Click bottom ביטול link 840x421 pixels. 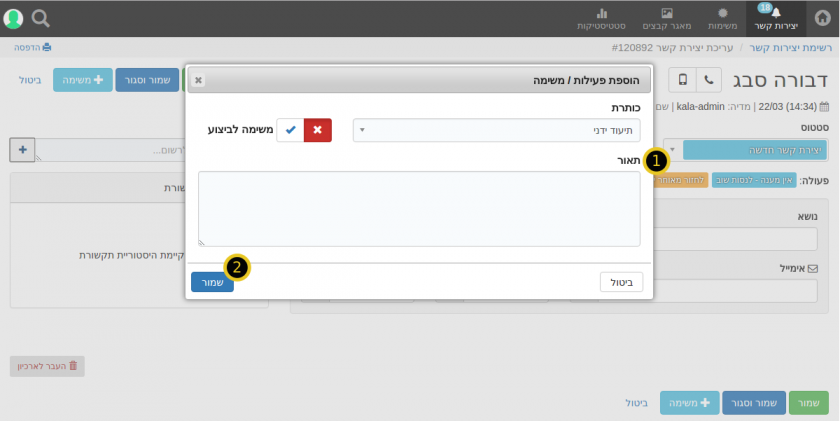pyautogui.click(x=636, y=403)
